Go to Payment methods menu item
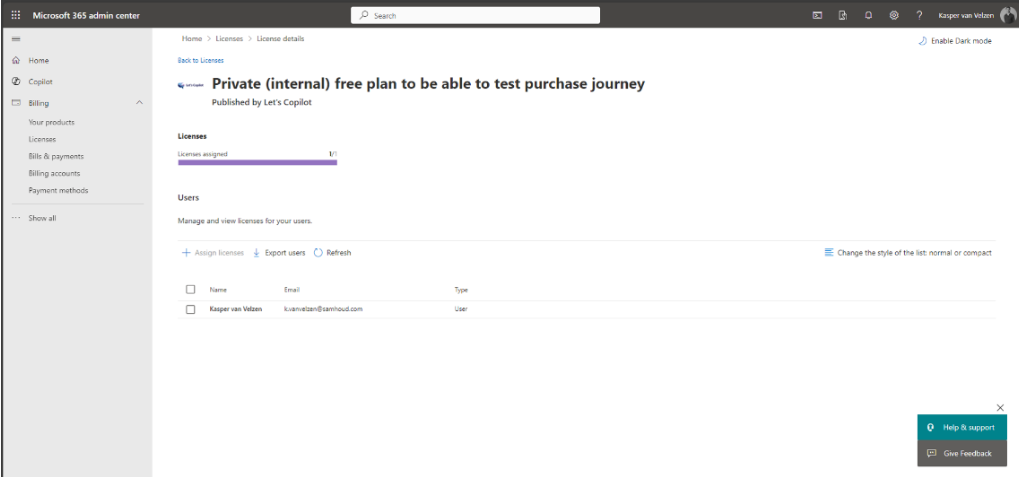 click(x=58, y=190)
